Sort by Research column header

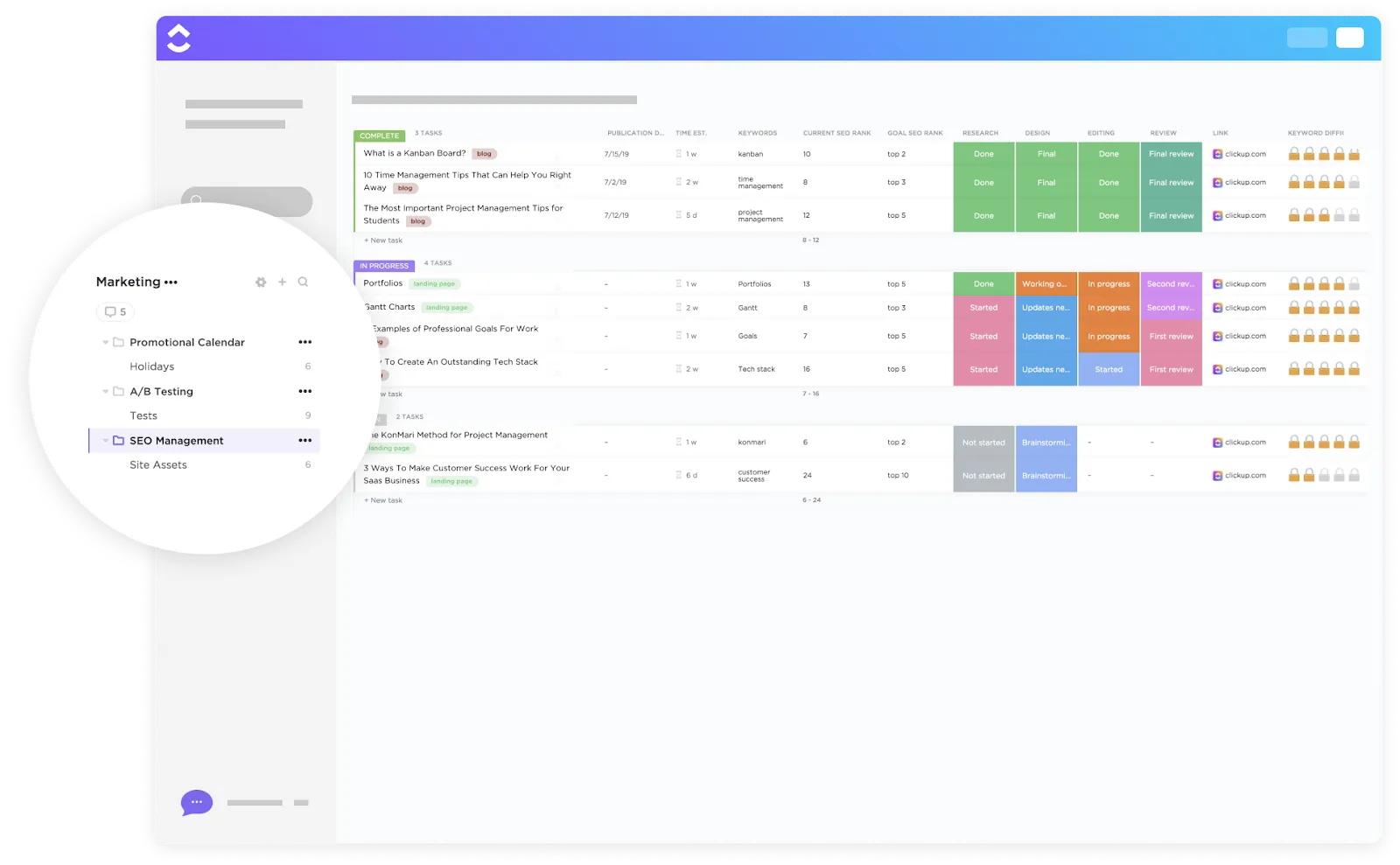[980, 133]
